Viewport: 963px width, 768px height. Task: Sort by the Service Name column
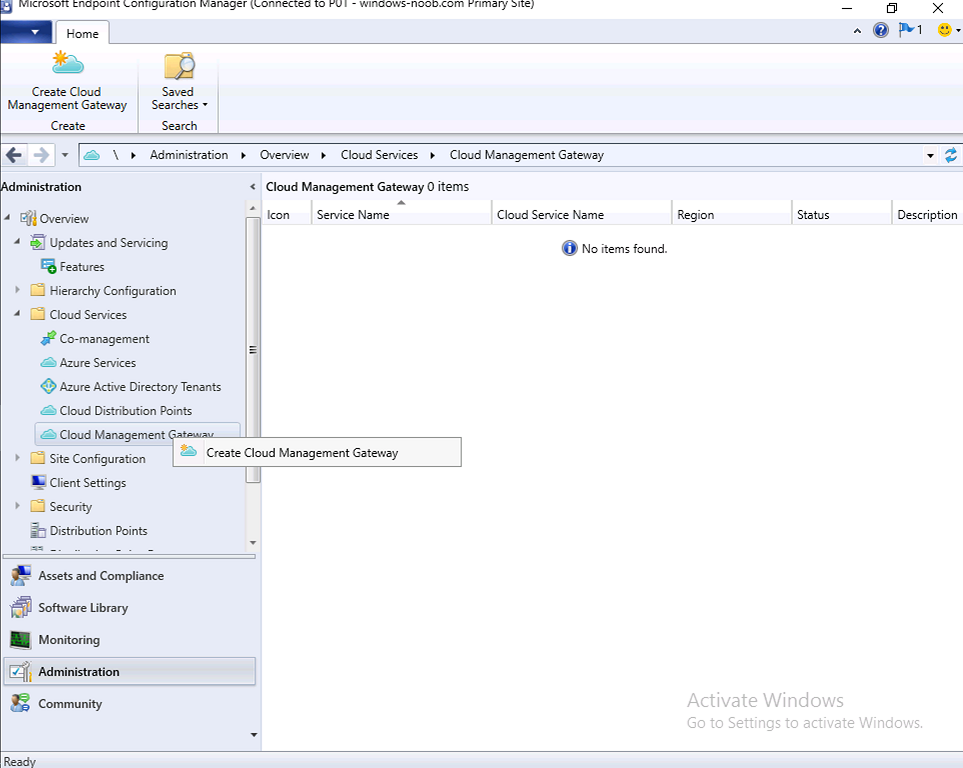402,214
